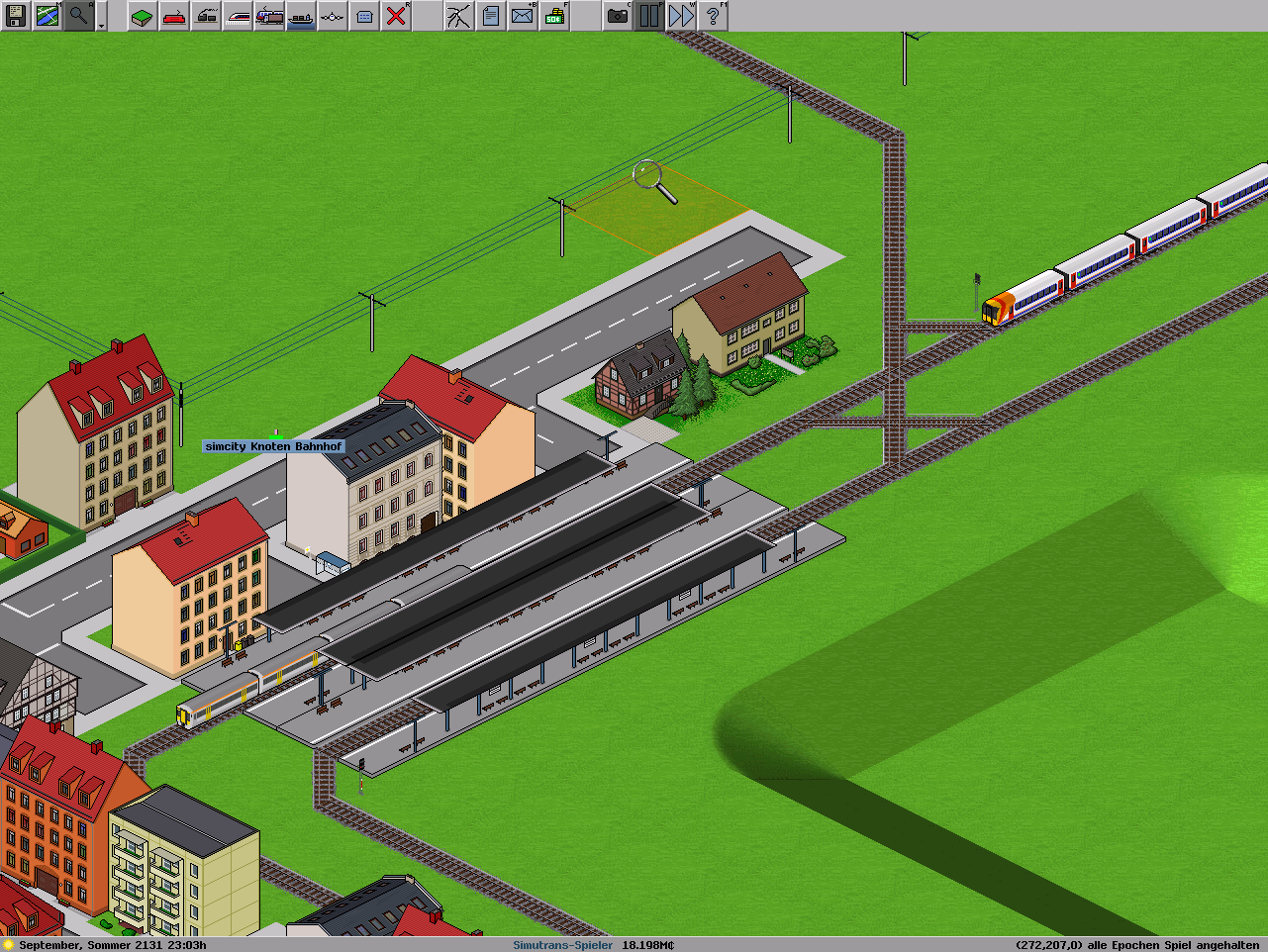Screen dimensions: 1268x952
Task: Open the line management network icon
Action: [459, 16]
